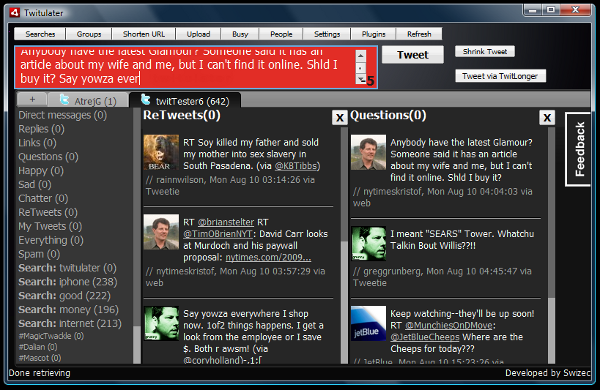Click the compose box scroll up arrow
This screenshot has width=600, height=390.
point(360,56)
